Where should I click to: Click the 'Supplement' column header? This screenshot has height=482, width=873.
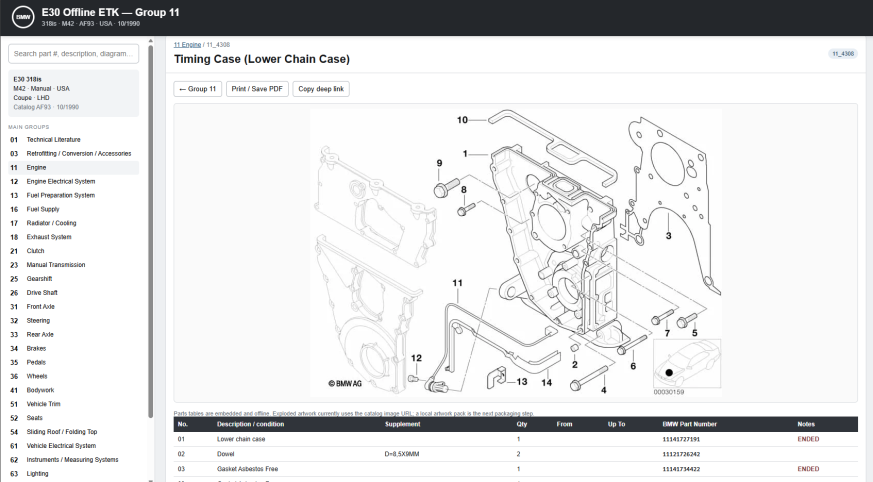coord(403,424)
